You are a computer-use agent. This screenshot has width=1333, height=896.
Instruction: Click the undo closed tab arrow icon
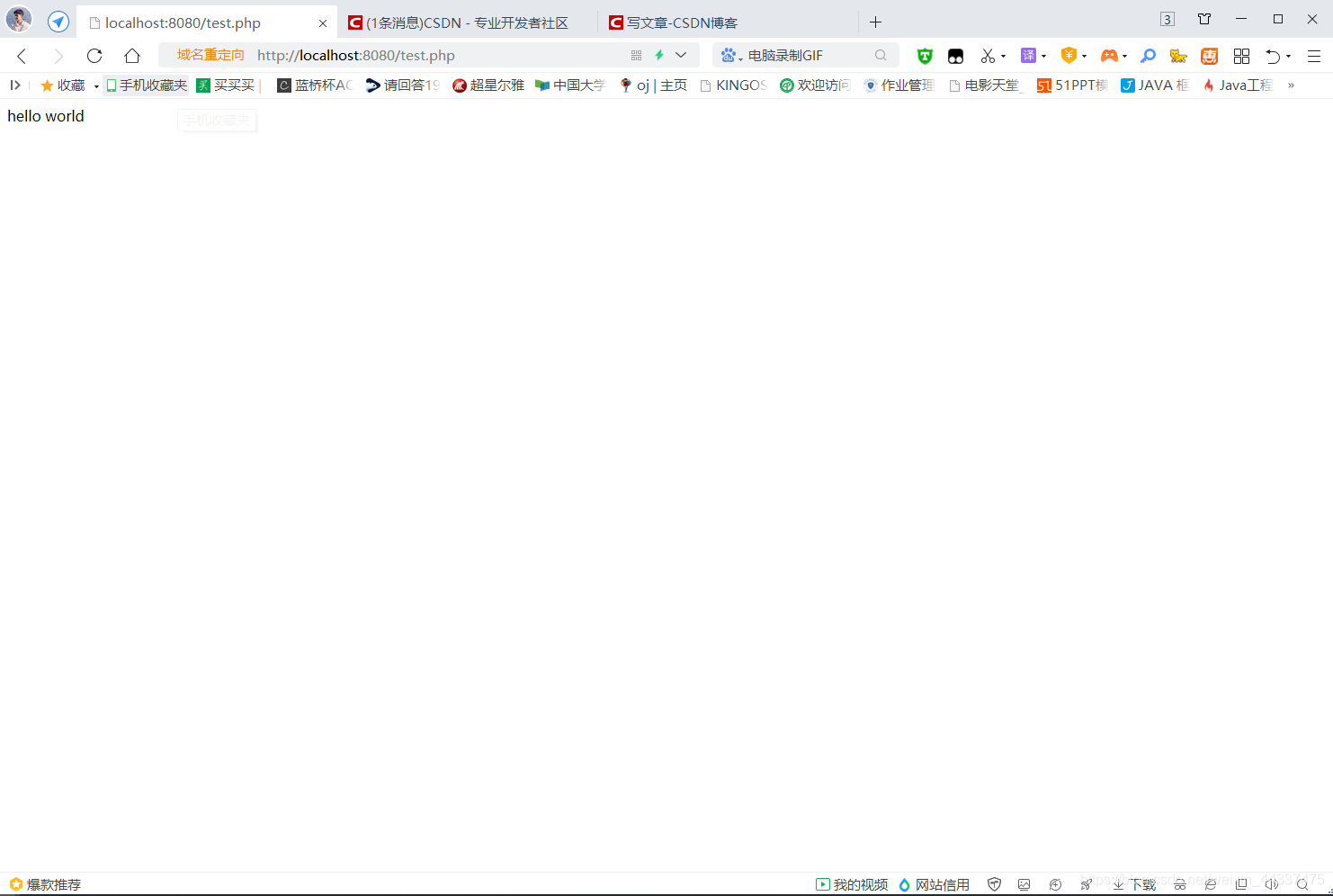coord(1273,56)
